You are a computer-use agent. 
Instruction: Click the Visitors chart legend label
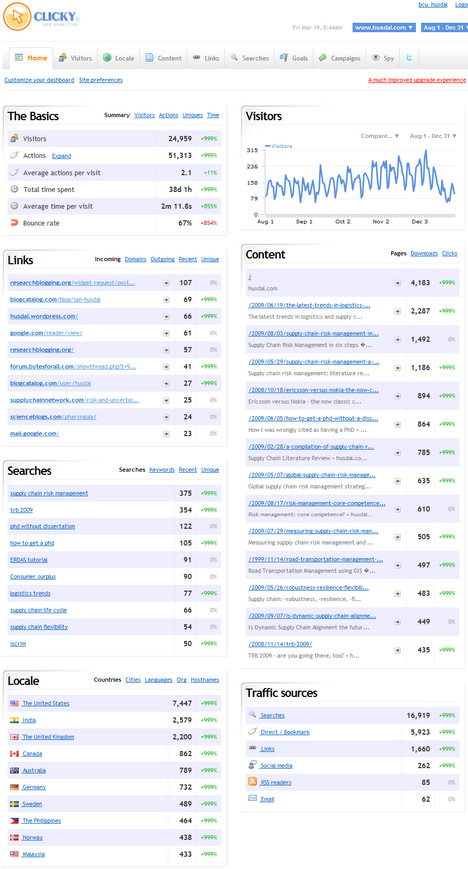pos(279,146)
